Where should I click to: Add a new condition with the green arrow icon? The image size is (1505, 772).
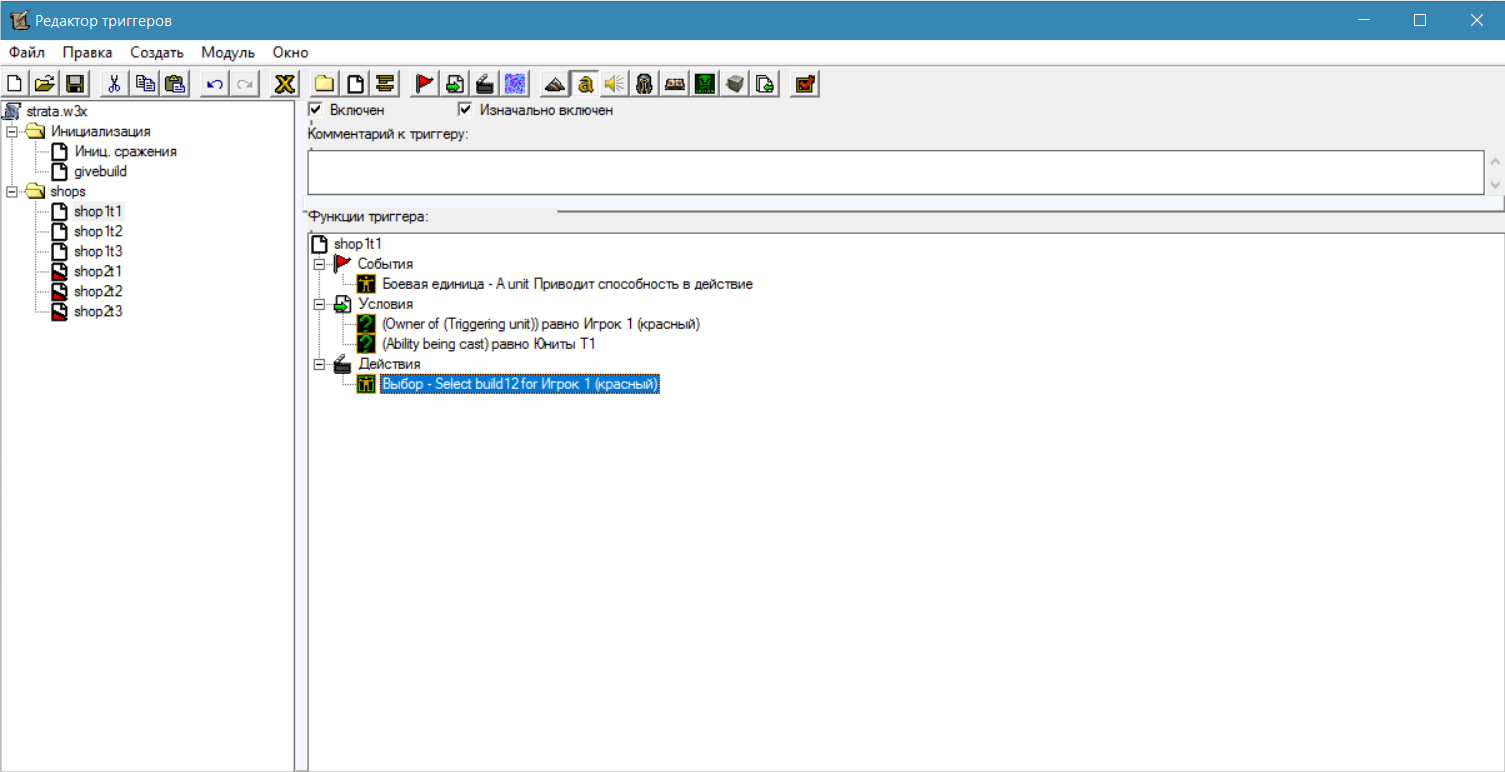tap(455, 84)
